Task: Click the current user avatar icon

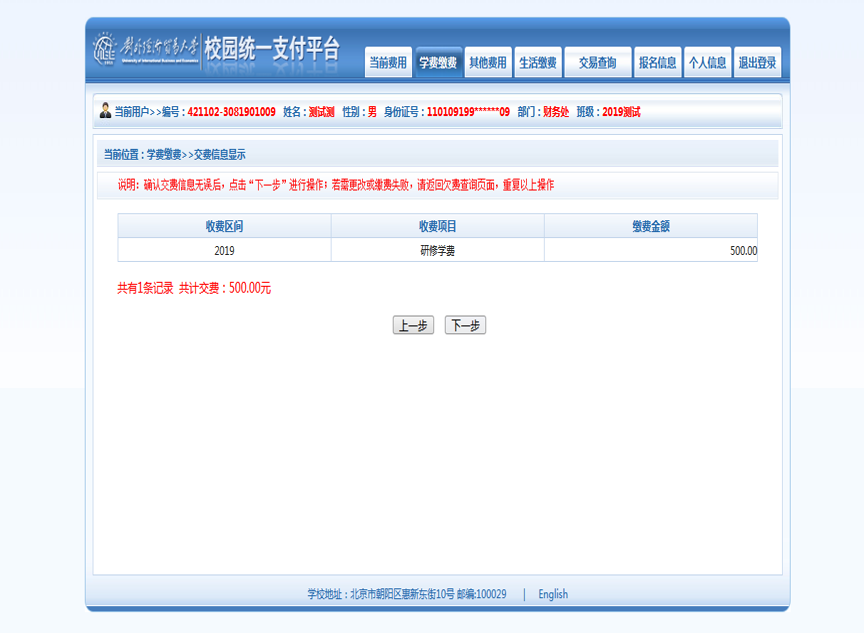Action: coord(105,111)
